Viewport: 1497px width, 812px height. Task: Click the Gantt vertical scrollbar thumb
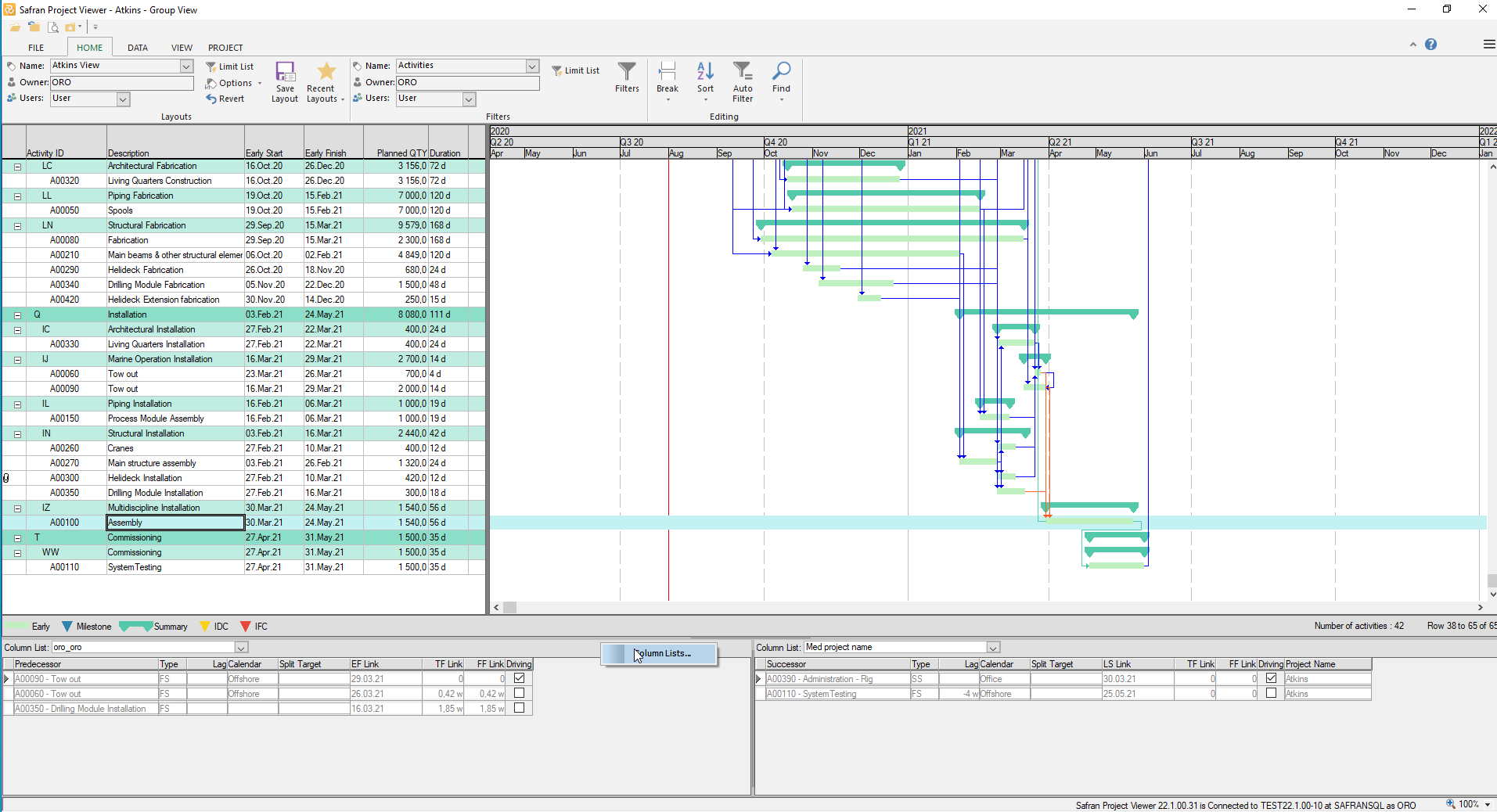coord(1492,580)
